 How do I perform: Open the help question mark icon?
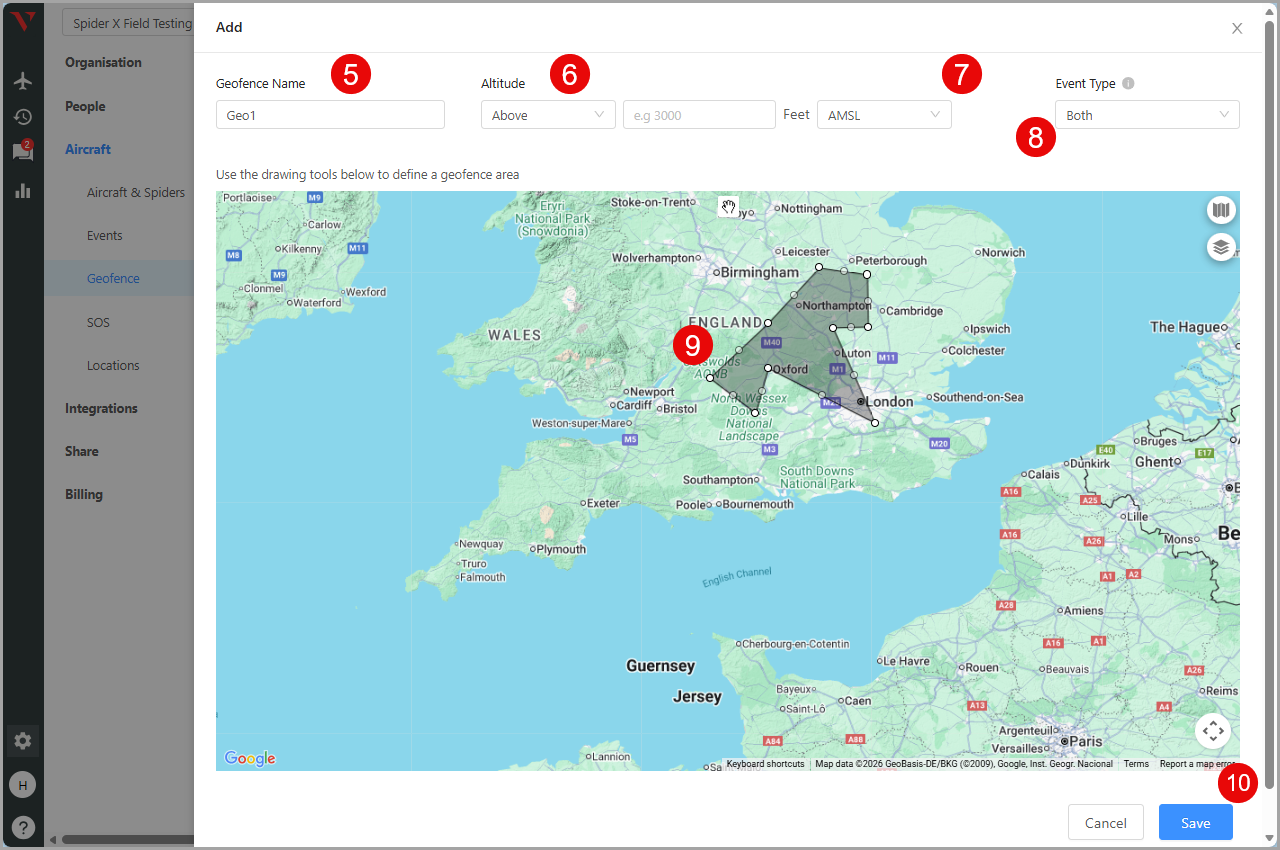[23, 827]
